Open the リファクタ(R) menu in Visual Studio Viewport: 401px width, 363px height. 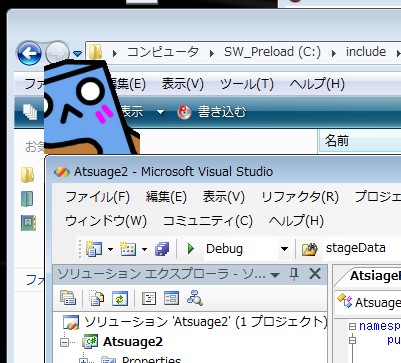(x=300, y=197)
